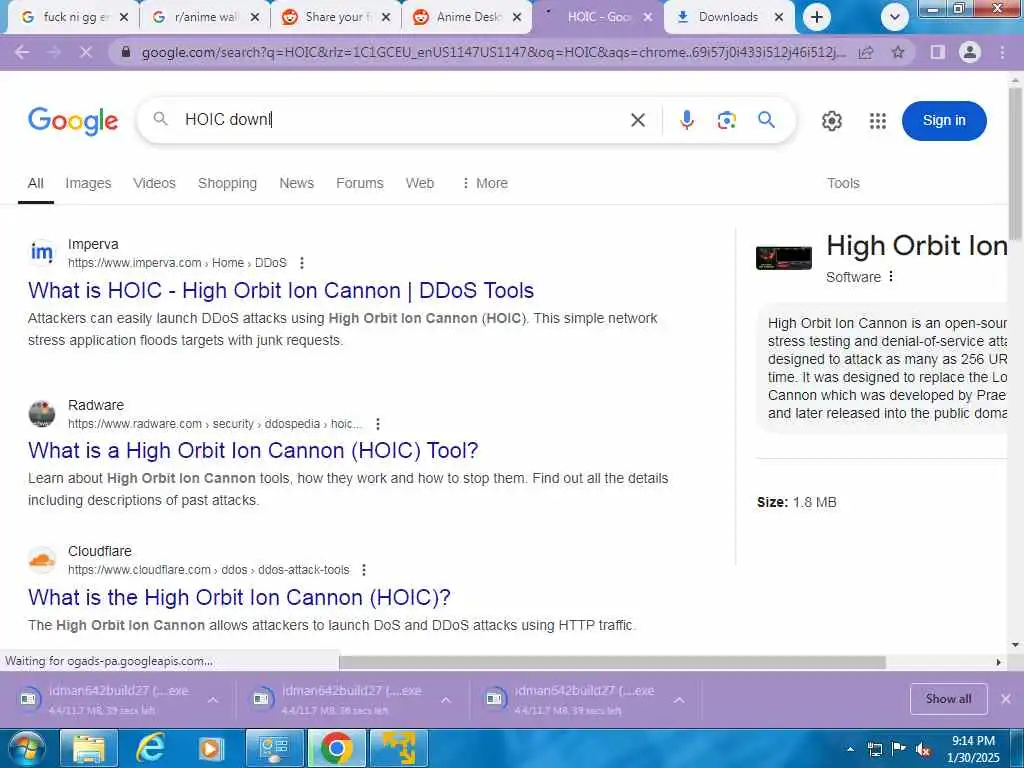This screenshot has height=768, width=1024.
Task: Launch Internet Explorer from the taskbar
Action: (x=151, y=748)
